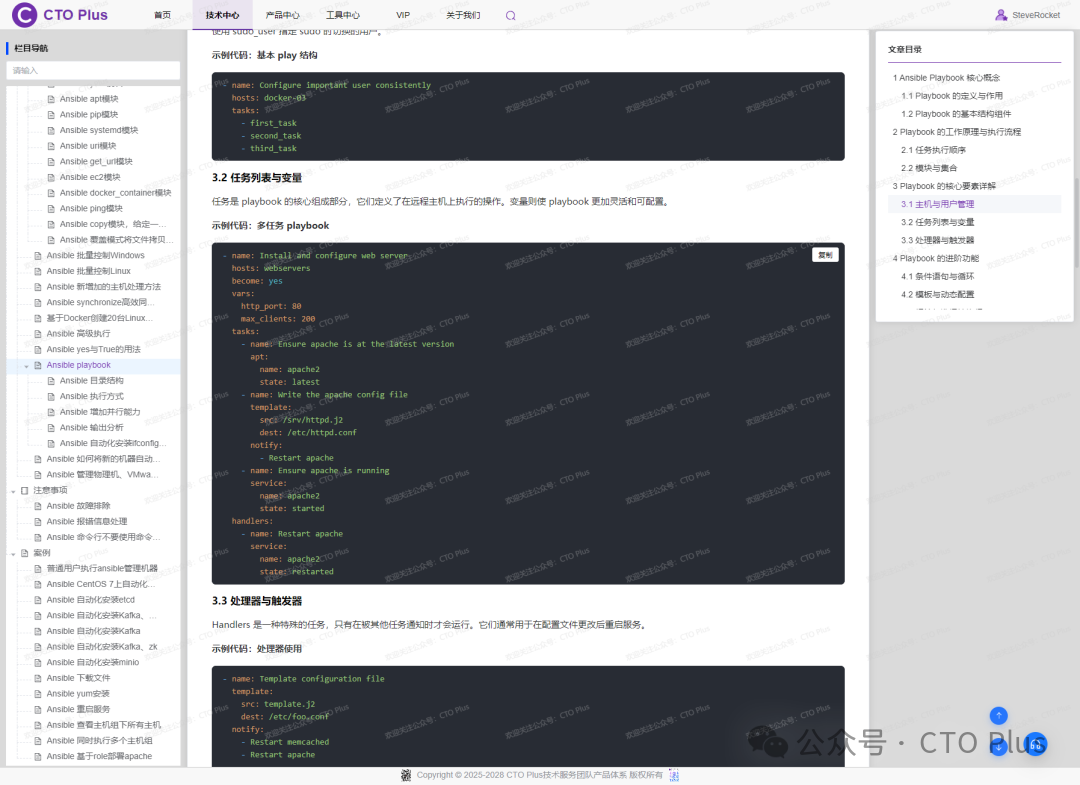Click the WeChat 公众号 icon
Viewport: 1080px width, 785px height.
770,744
